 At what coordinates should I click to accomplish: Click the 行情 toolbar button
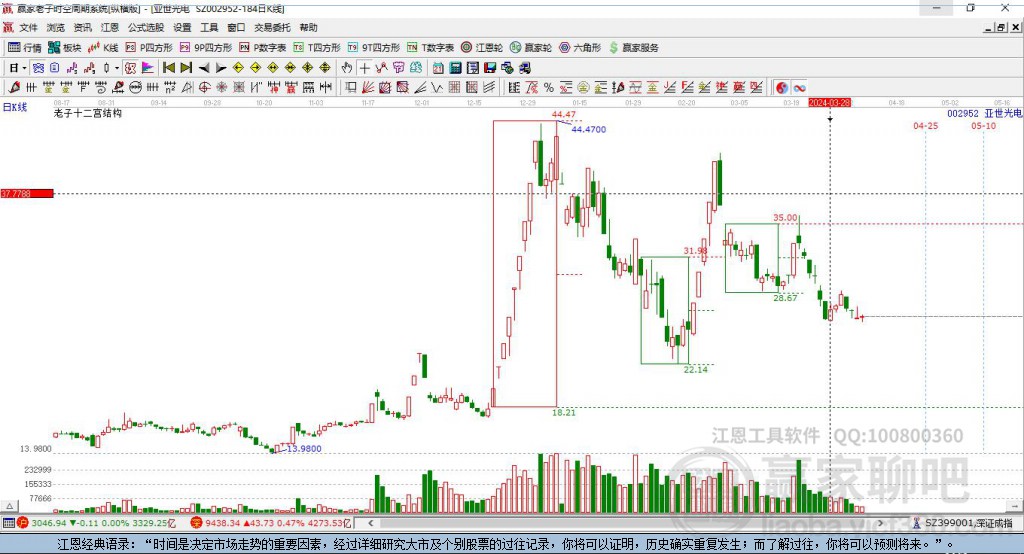[25, 48]
